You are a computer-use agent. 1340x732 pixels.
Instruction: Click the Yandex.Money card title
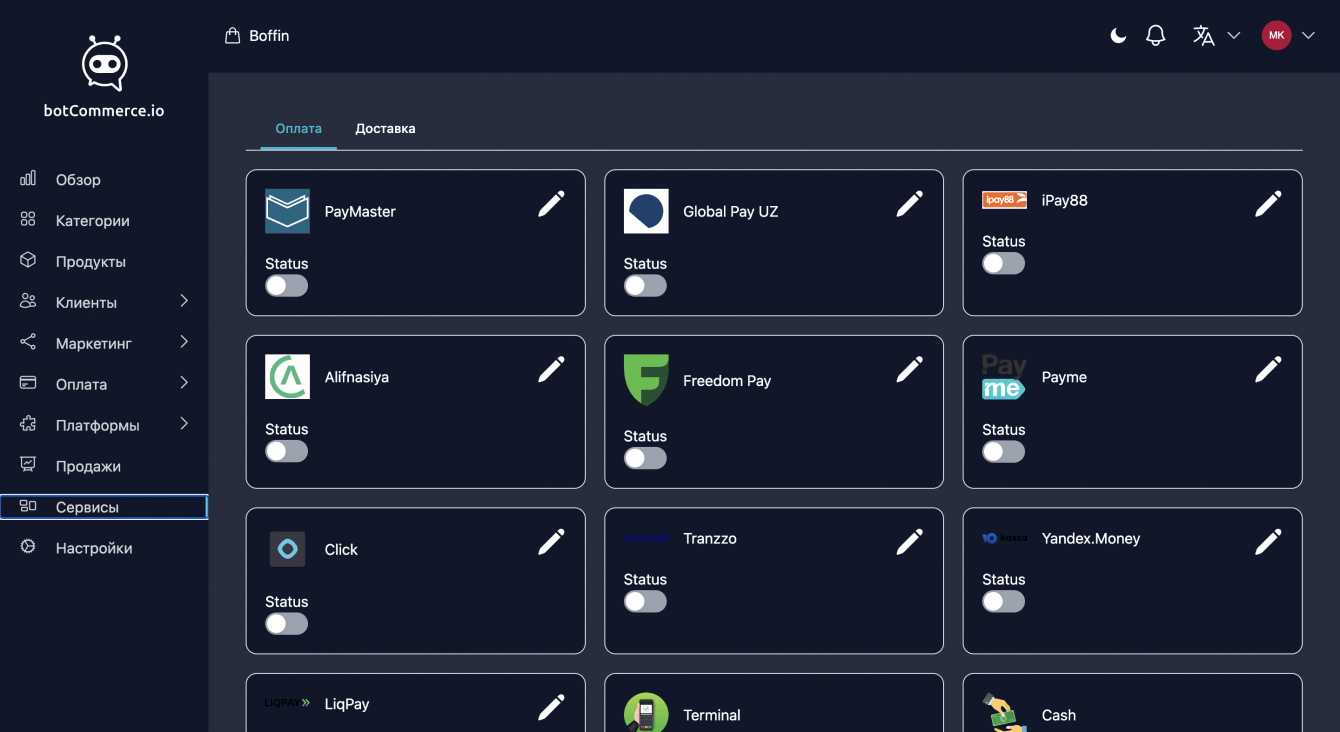coord(1091,538)
